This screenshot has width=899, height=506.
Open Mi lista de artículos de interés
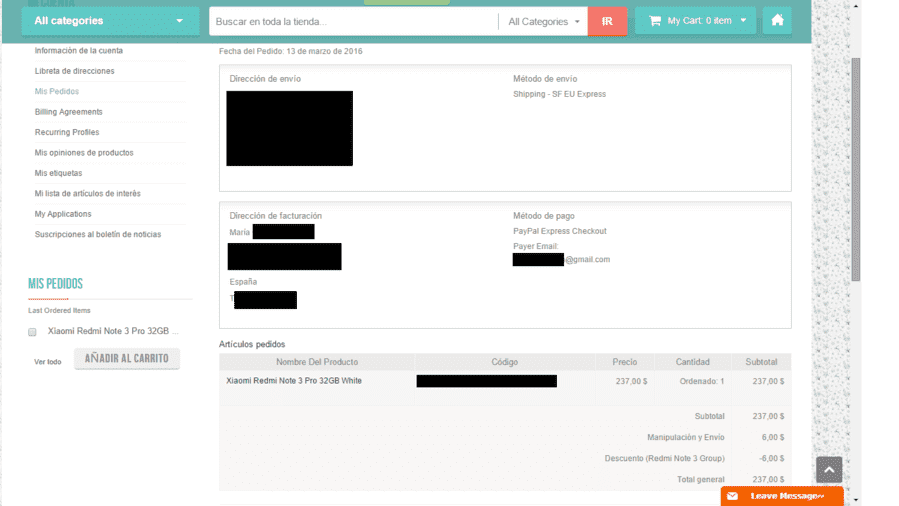87,194
